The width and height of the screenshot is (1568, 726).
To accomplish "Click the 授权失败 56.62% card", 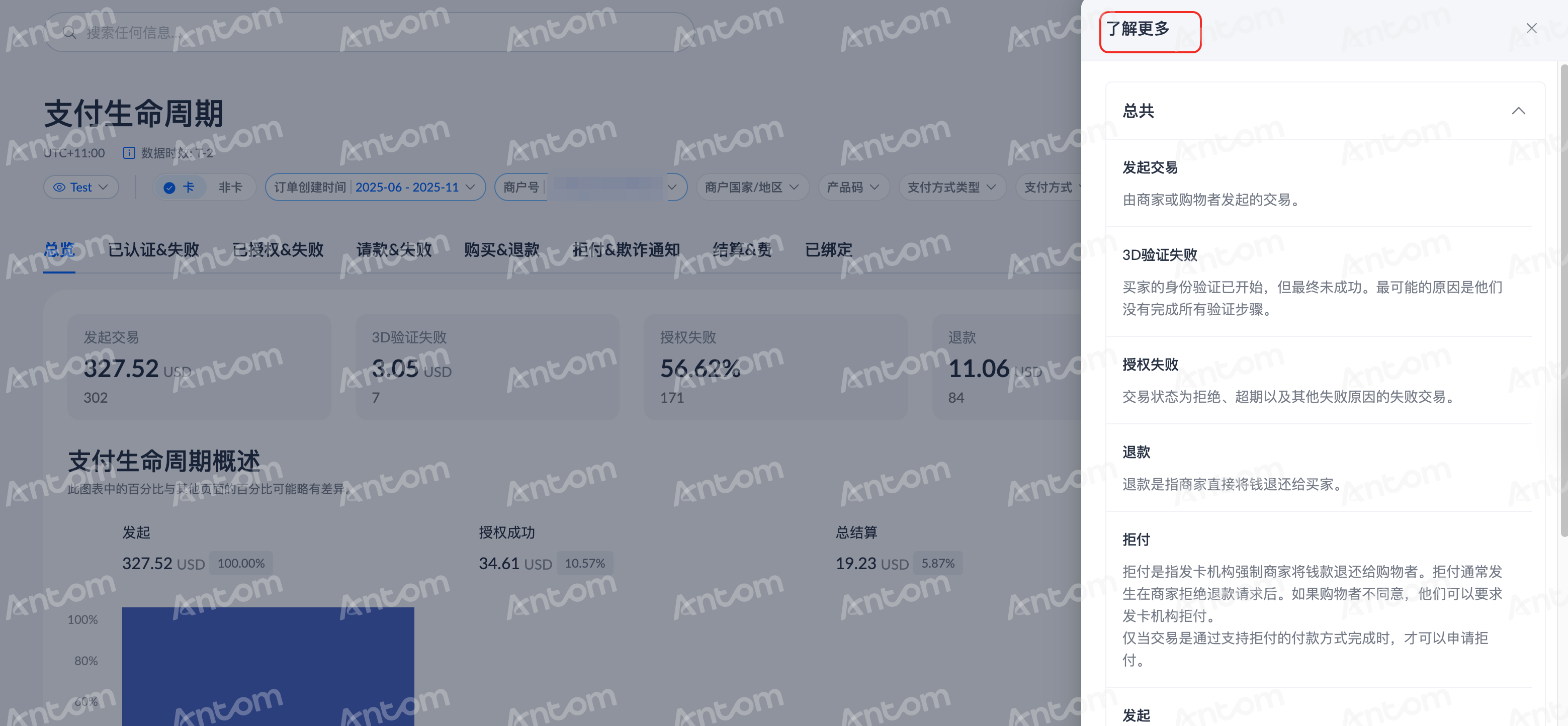I will (x=775, y=367).
